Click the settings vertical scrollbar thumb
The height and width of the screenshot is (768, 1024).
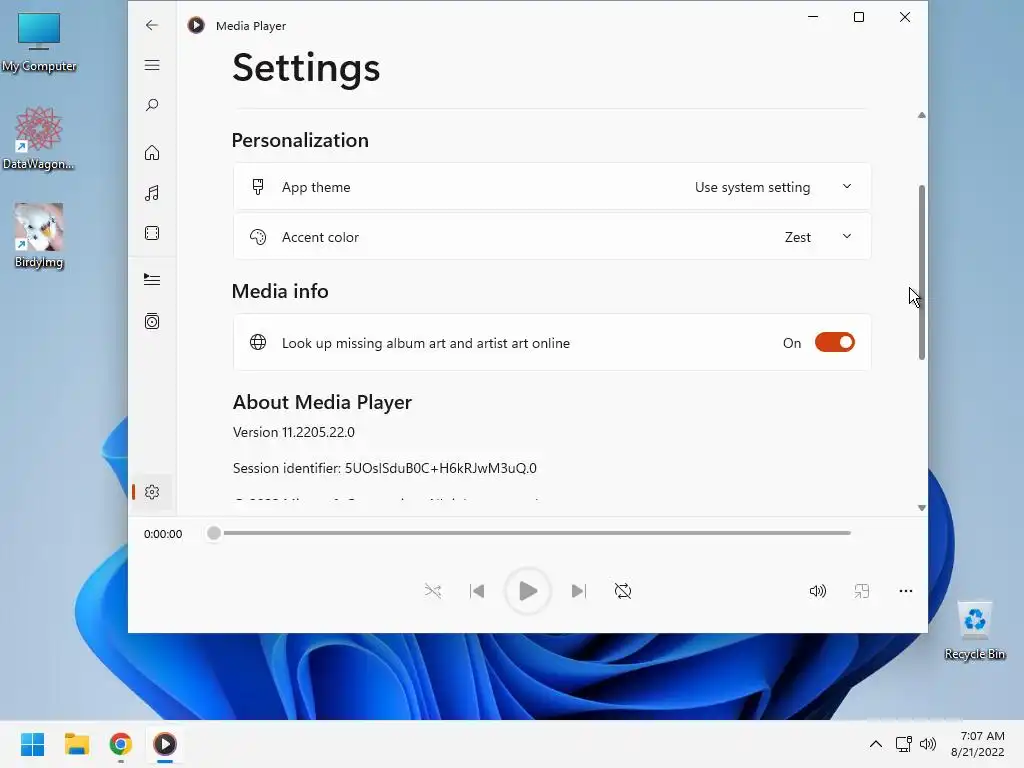(x=921, y=272)
